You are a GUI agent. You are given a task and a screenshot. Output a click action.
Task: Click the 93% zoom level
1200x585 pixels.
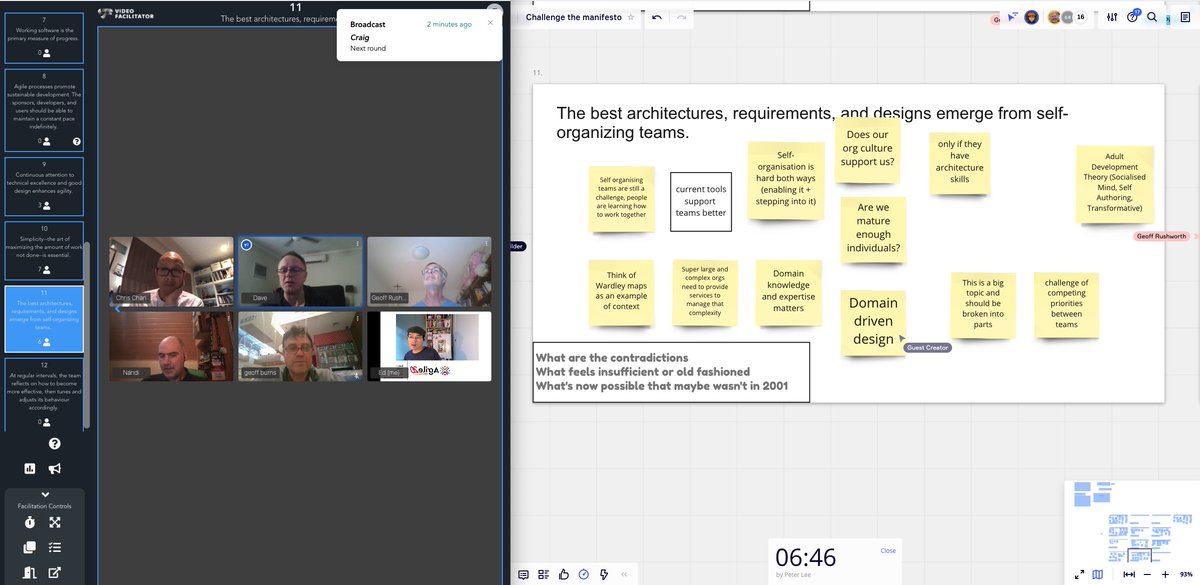[1186, 575]
